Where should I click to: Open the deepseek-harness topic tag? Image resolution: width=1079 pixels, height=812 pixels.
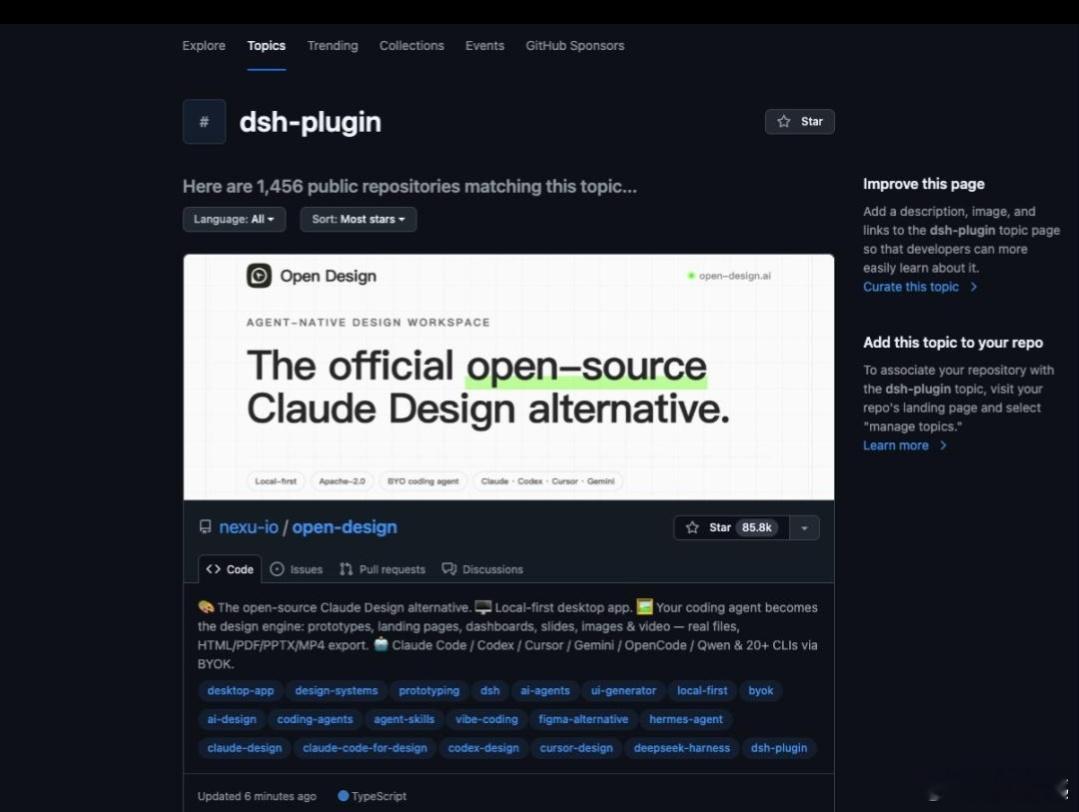(681, 748)
